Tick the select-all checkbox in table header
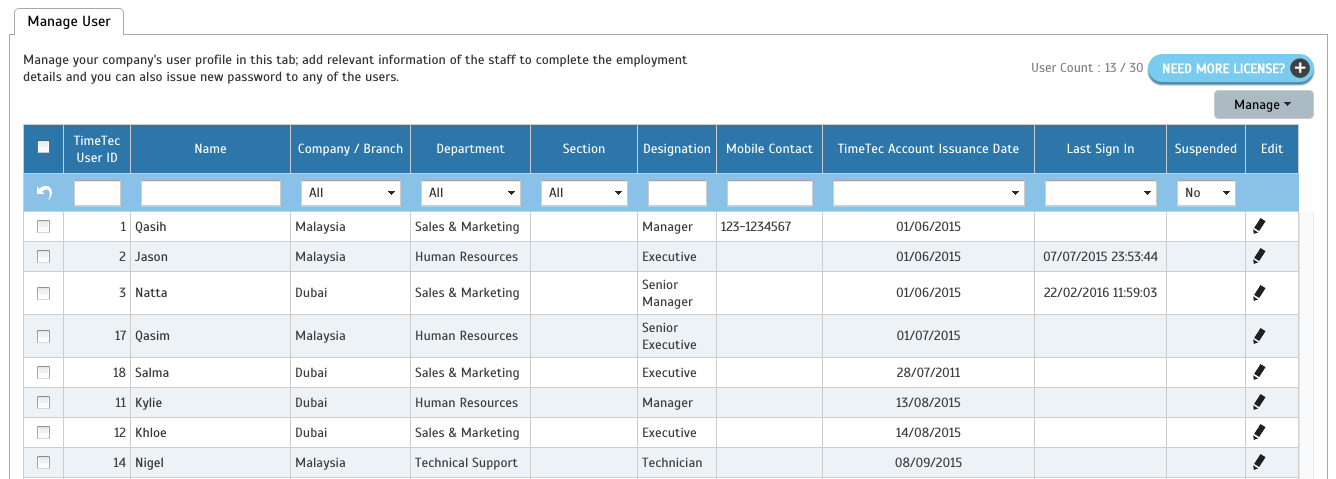 point(43,148)
